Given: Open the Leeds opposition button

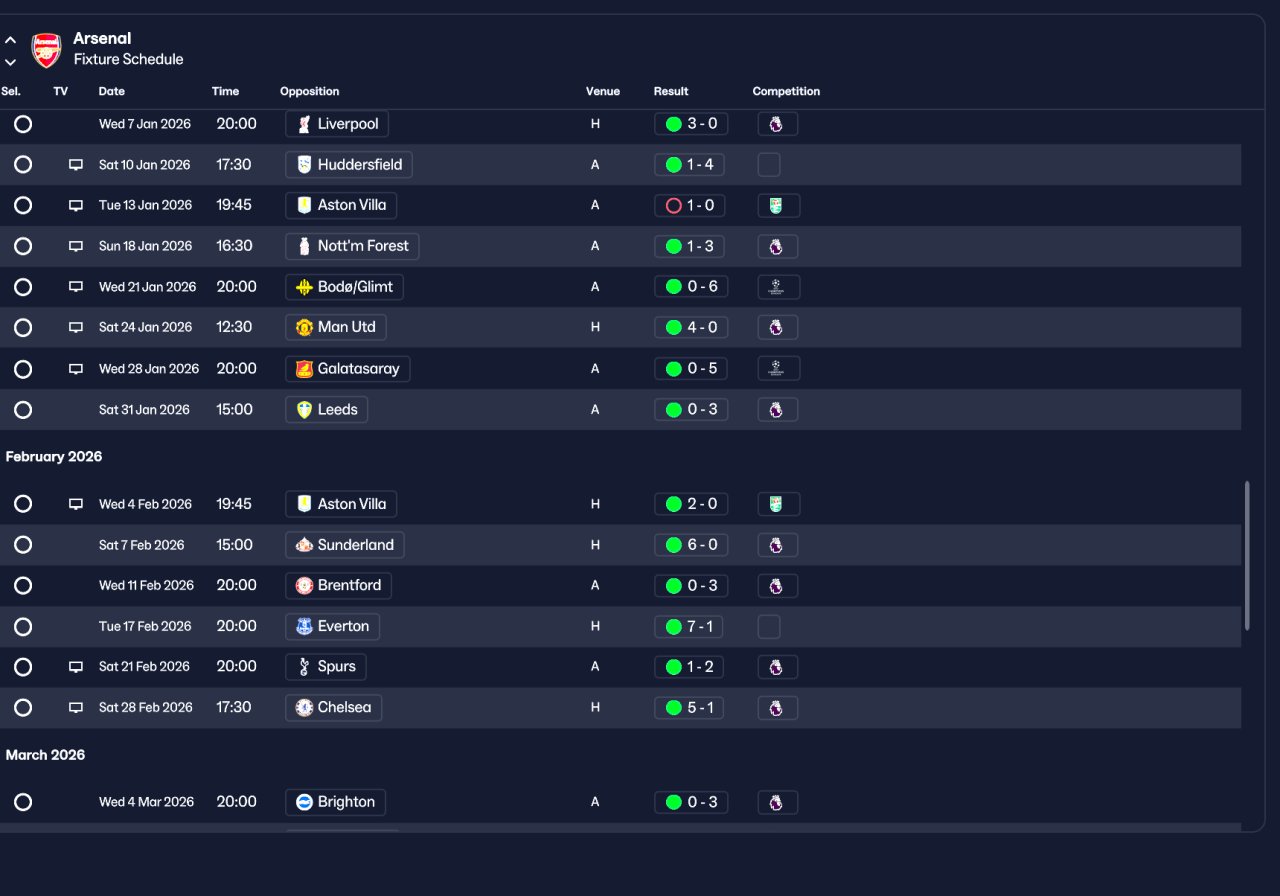Looking at the screenshot, I should pos(326,410).
